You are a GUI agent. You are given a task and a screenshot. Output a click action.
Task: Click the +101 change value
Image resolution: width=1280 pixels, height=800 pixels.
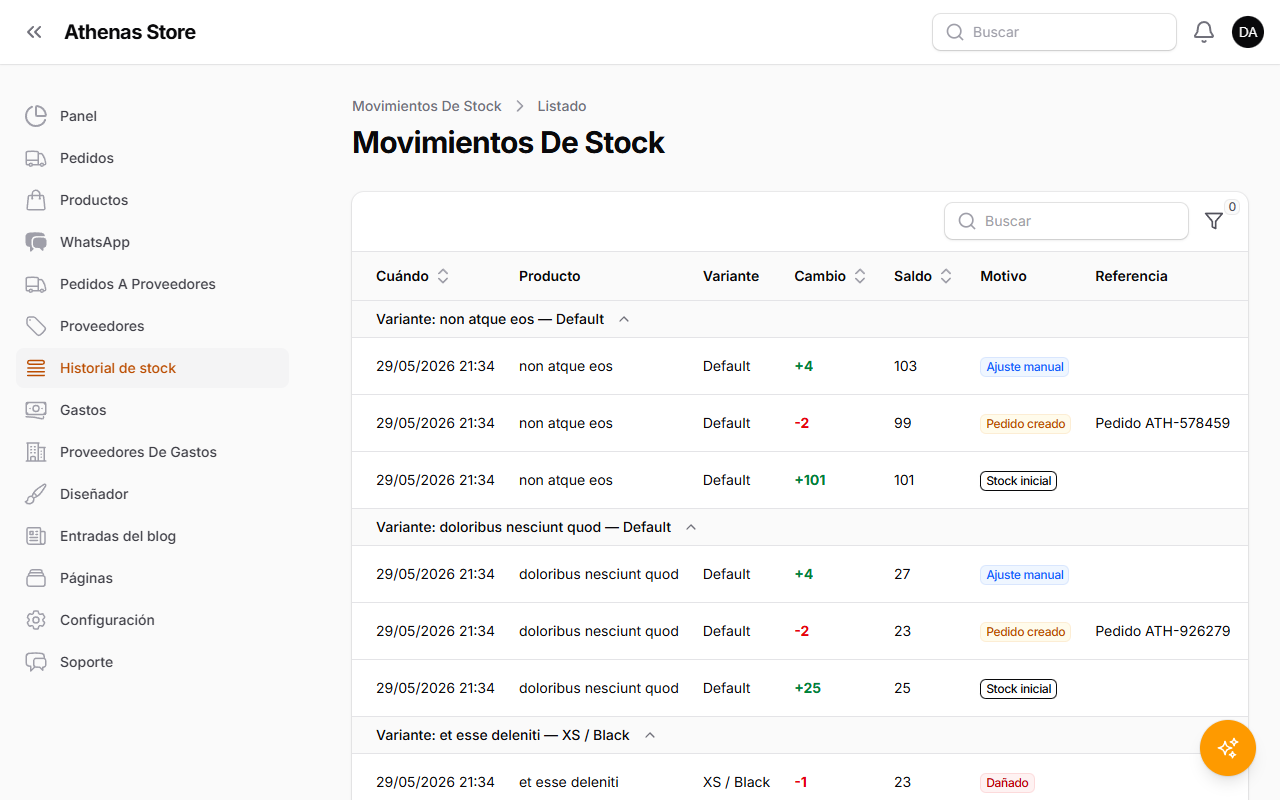click(810, 480)
